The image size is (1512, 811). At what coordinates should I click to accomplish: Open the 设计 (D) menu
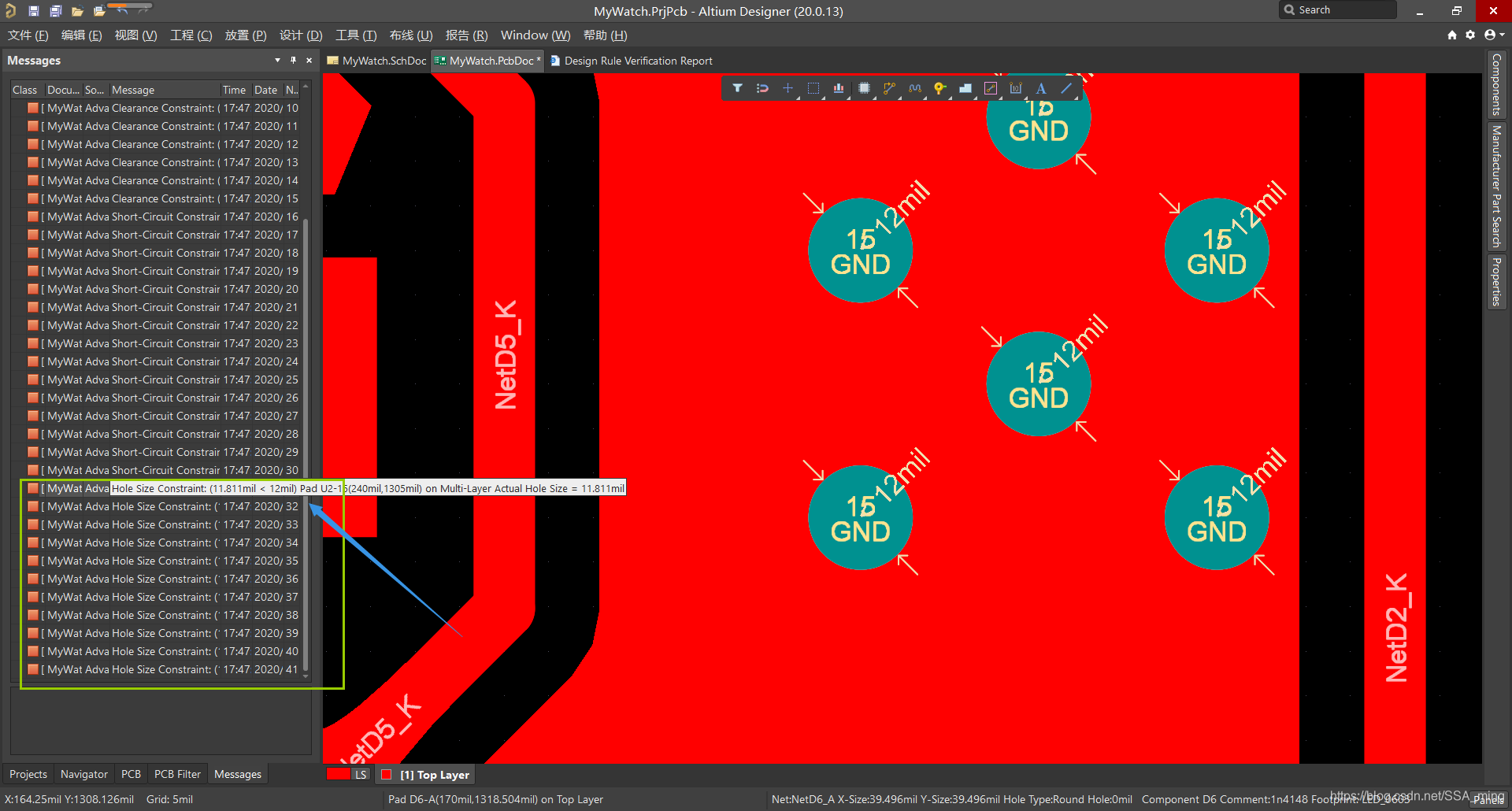[x=301, y=35]
